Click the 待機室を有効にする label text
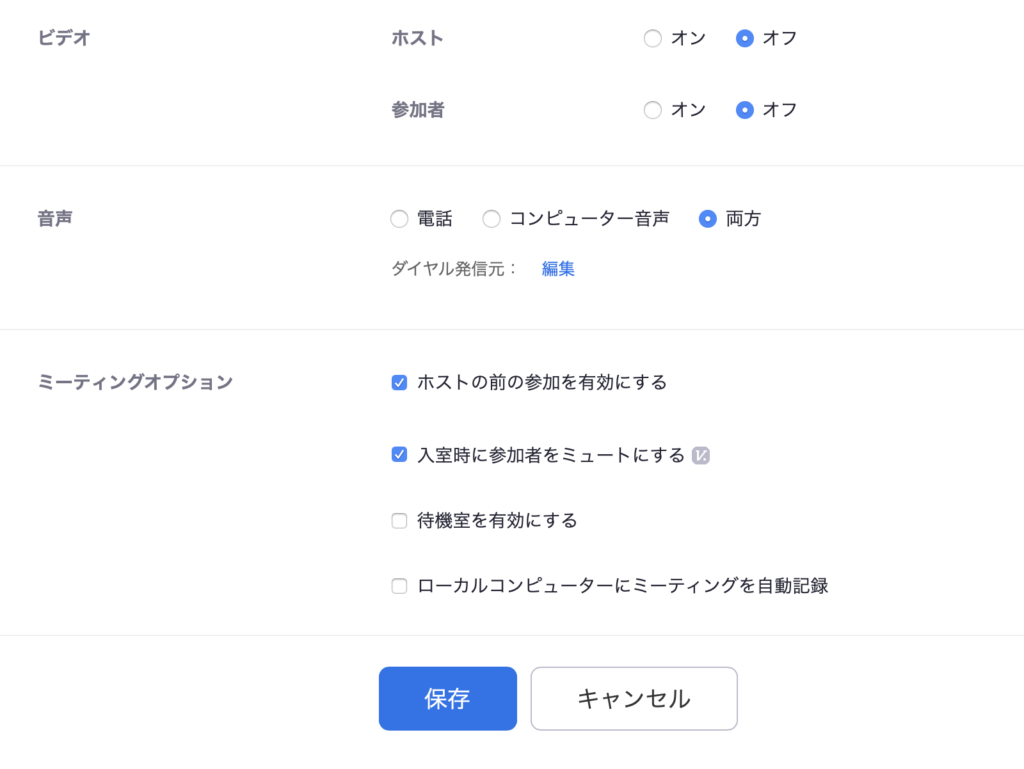 tap(498, 520)
